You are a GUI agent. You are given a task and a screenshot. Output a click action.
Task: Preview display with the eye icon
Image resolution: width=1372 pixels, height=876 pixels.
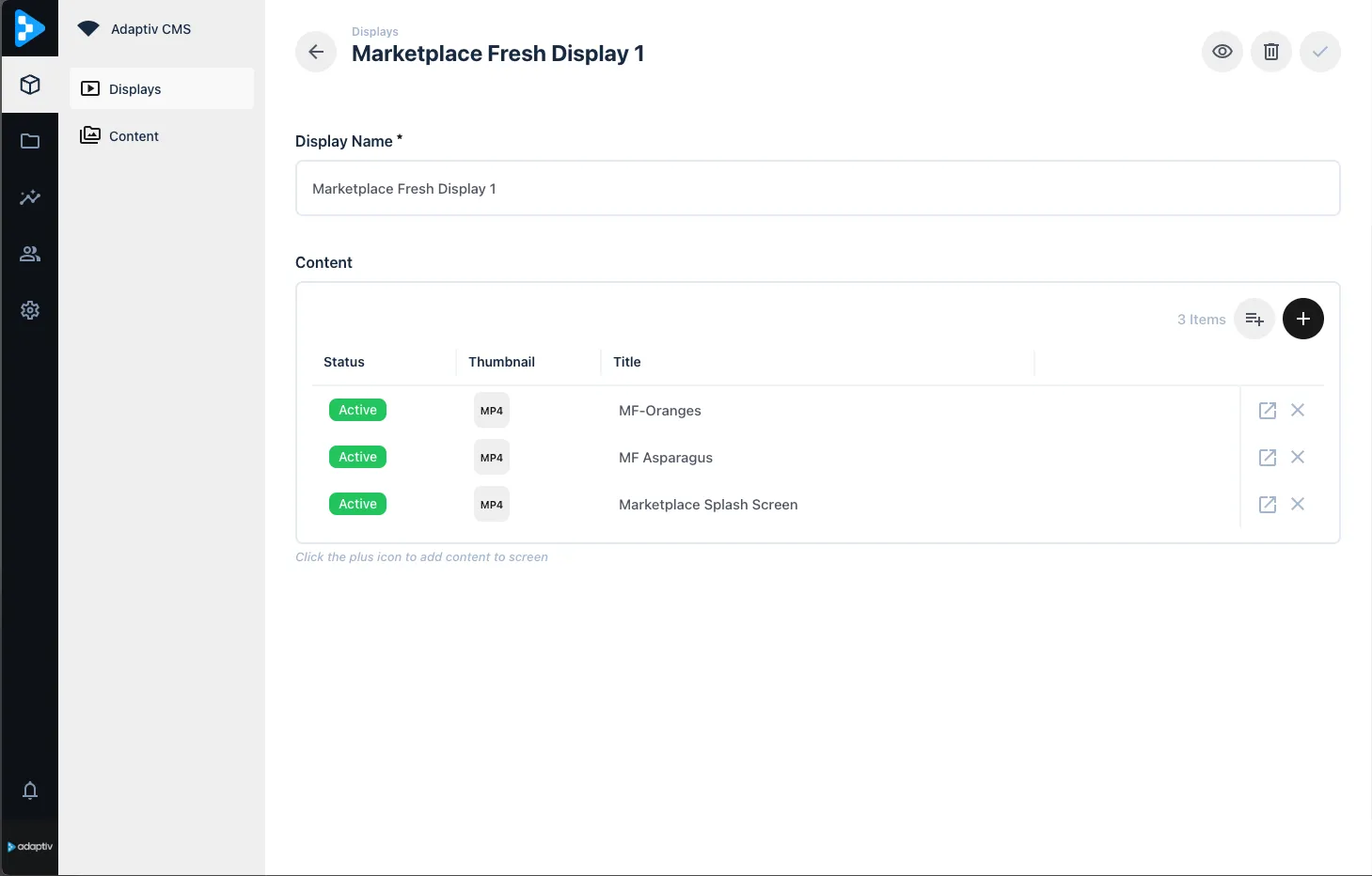1222,52
